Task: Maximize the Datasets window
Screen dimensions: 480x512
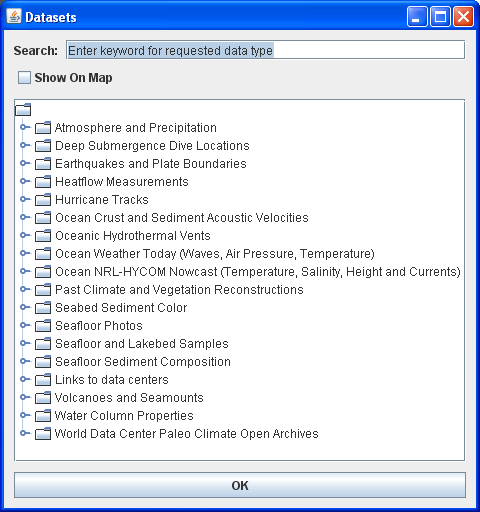Action: click(440, 16)
